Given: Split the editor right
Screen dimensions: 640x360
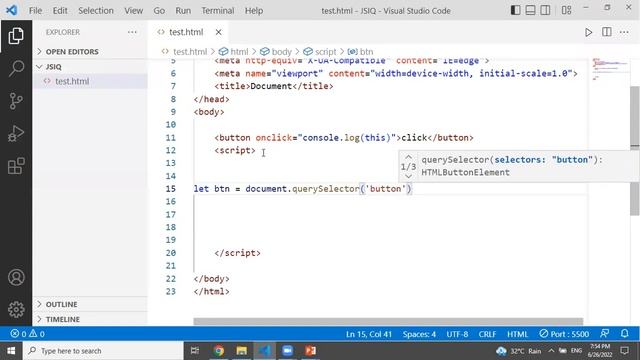Looking at the screenshot, I should click(x=607, y=32).
